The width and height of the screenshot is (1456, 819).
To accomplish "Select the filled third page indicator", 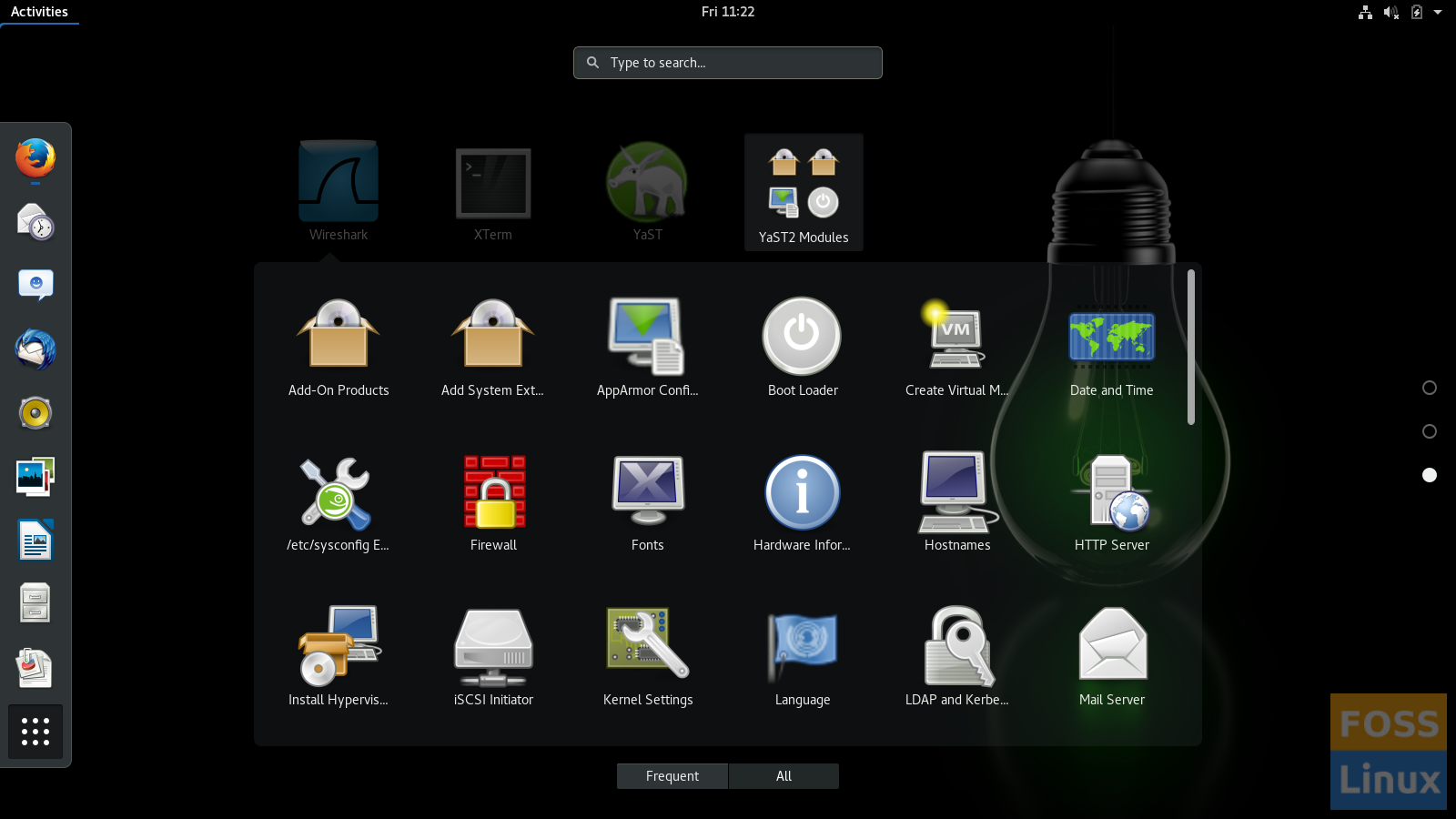I will tap(1430, 475).
